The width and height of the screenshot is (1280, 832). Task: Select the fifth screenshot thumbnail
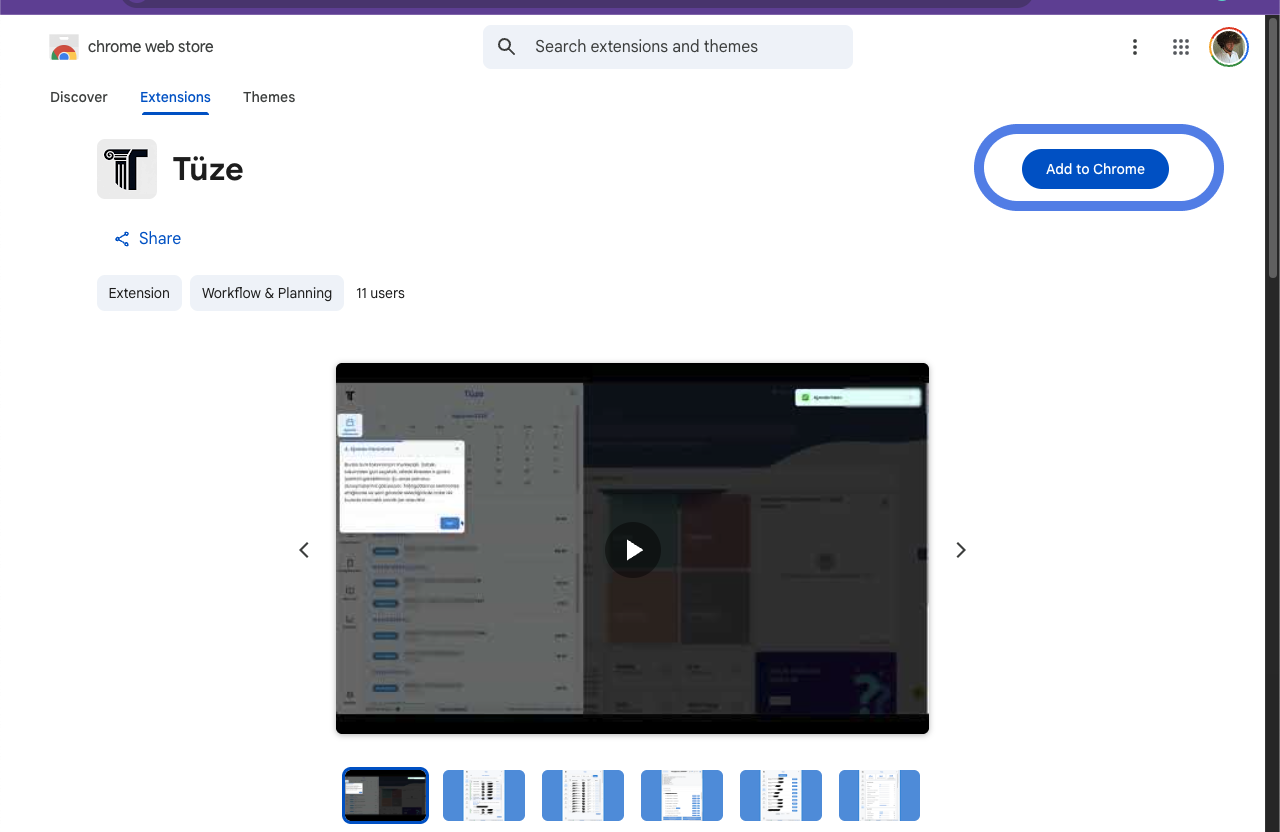[x=781, y=795]
